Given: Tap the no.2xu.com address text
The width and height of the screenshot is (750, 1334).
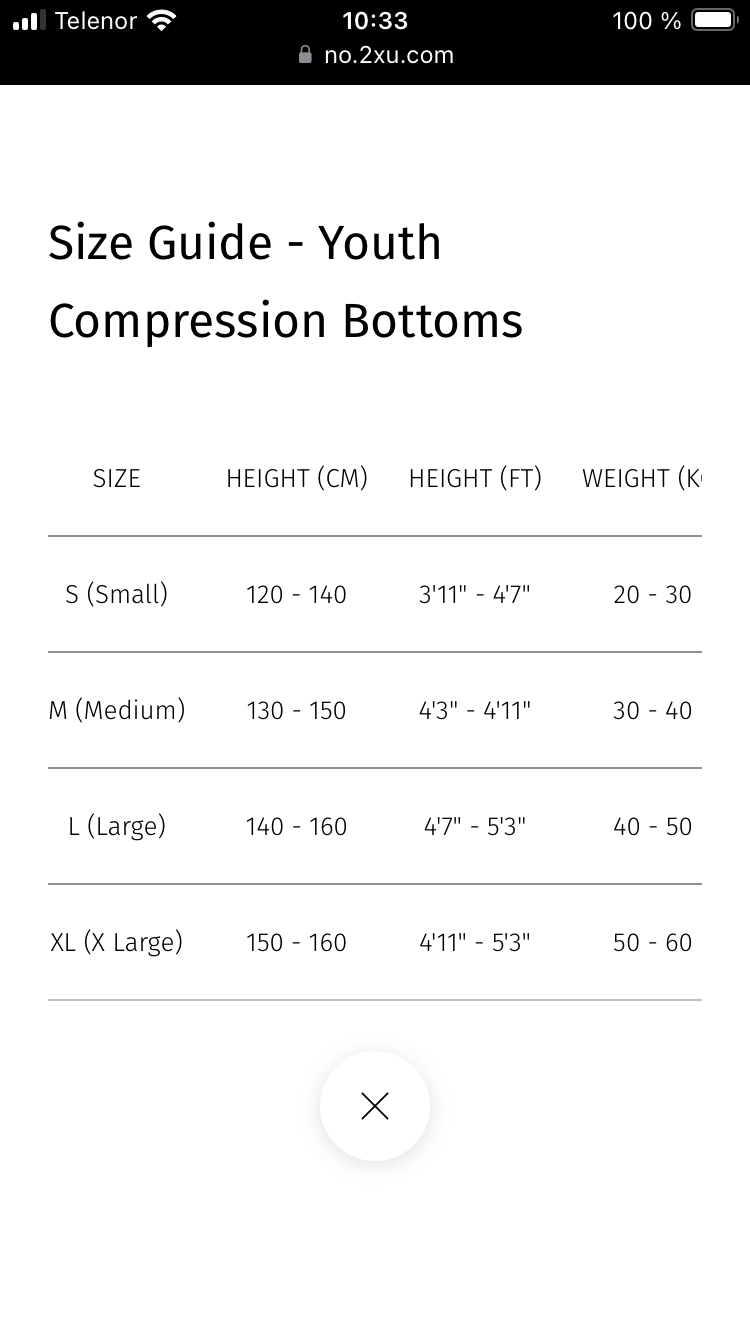Looking at the screenshot, I should click(389, 55).
